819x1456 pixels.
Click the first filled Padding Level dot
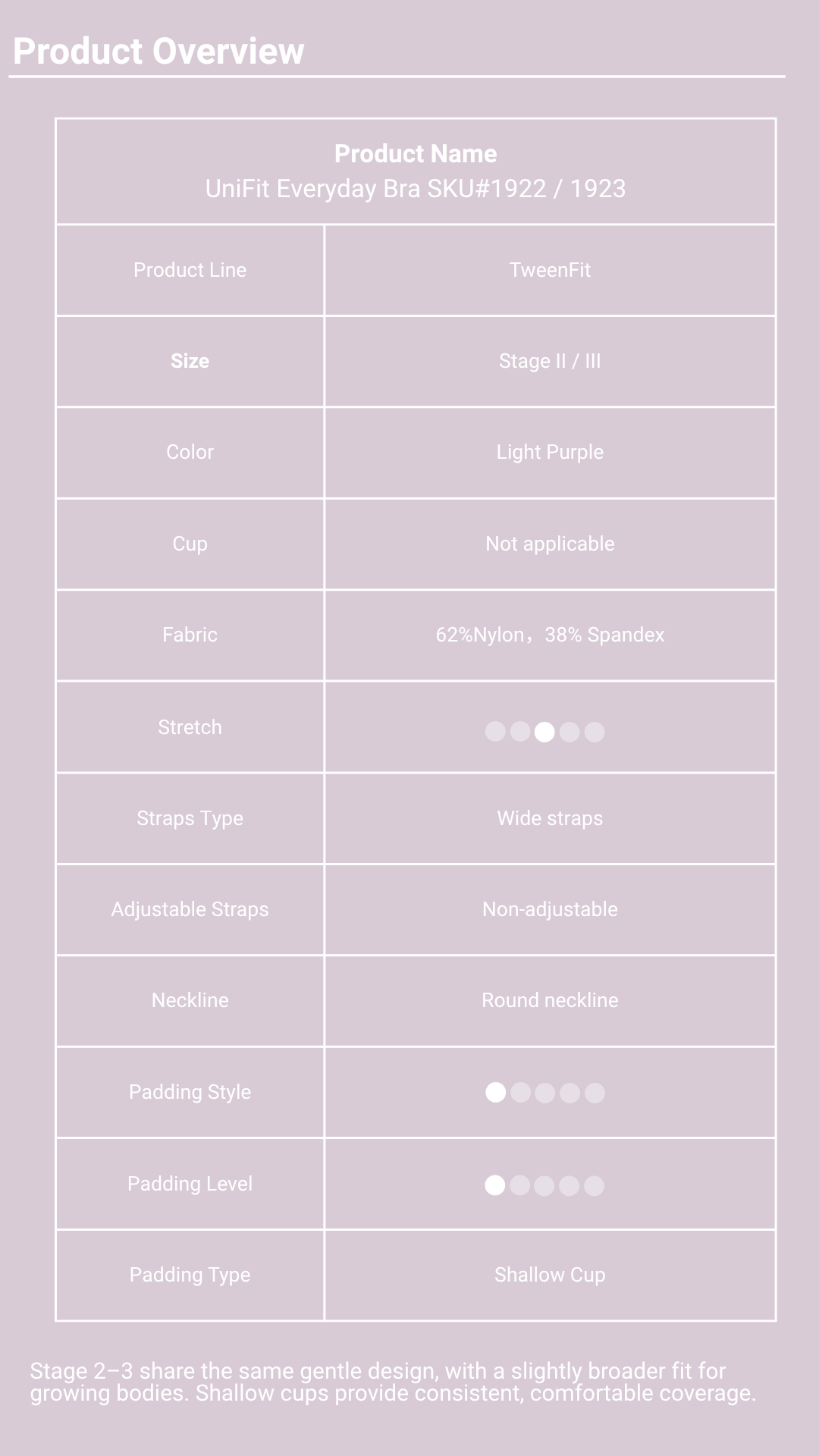[x=494, y=1185]
